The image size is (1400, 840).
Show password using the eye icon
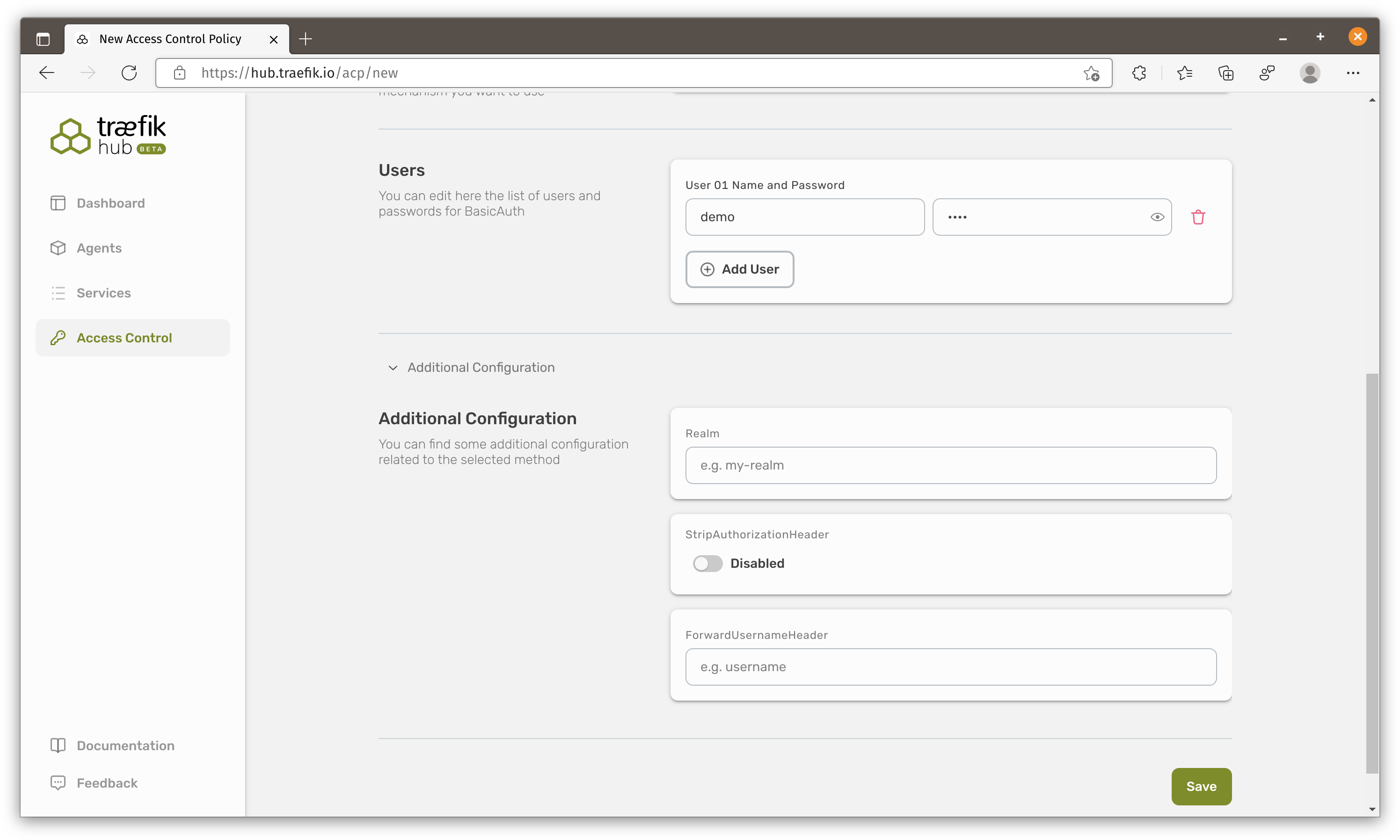pos(1157,217)
